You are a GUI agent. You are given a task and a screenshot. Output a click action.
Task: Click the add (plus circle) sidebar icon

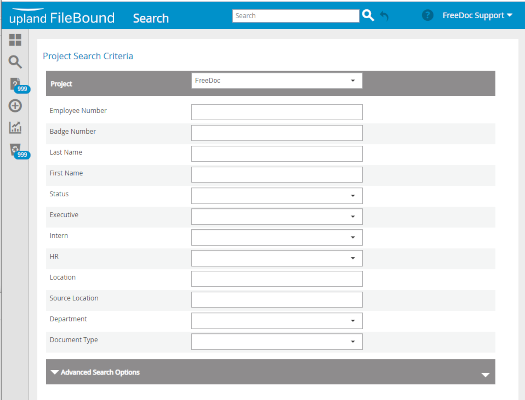click(x=15, y=106)
